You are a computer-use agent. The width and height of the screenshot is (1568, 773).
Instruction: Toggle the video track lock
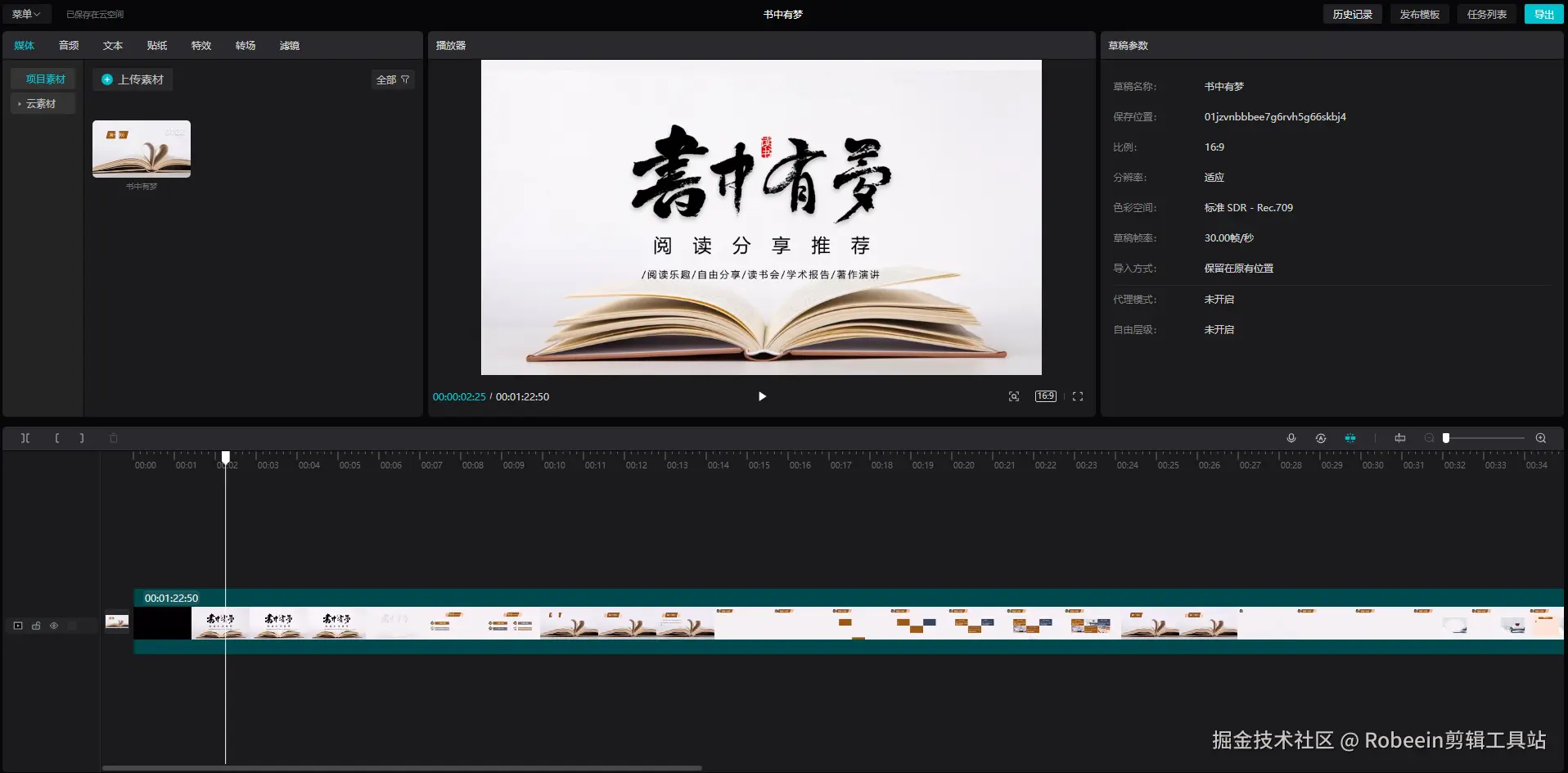[36, 626]
